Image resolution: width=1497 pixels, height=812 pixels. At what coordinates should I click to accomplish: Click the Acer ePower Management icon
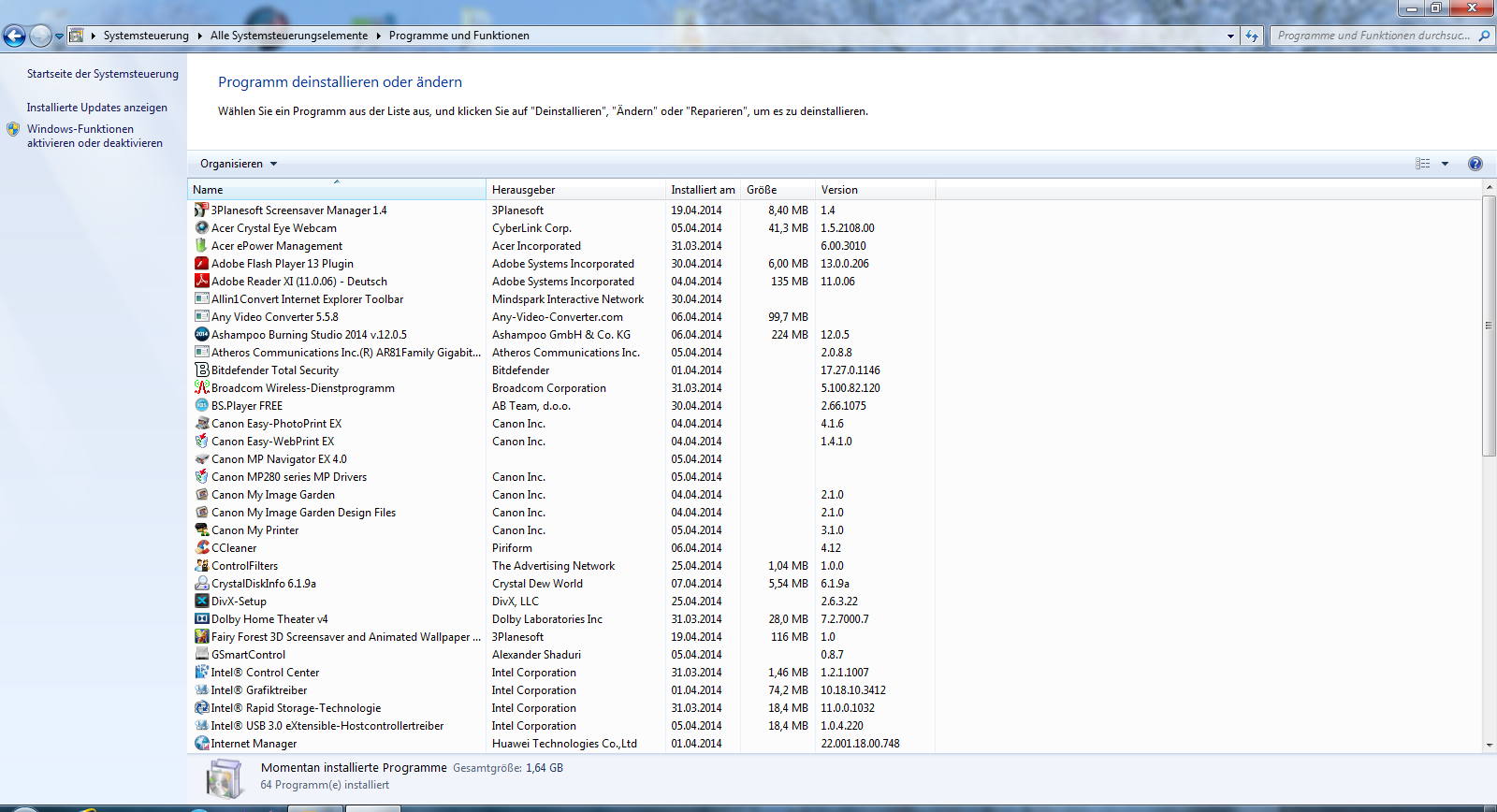click(201, 246)
